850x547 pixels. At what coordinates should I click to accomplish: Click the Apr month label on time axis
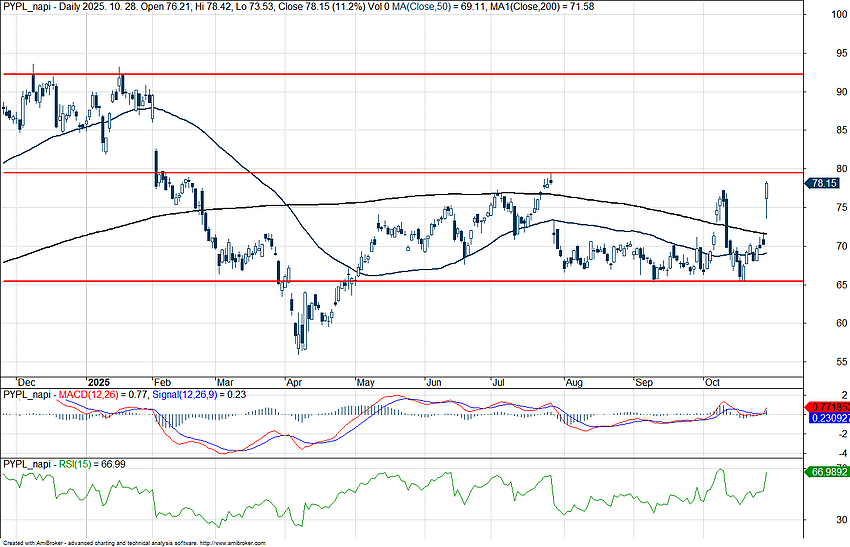292,382
